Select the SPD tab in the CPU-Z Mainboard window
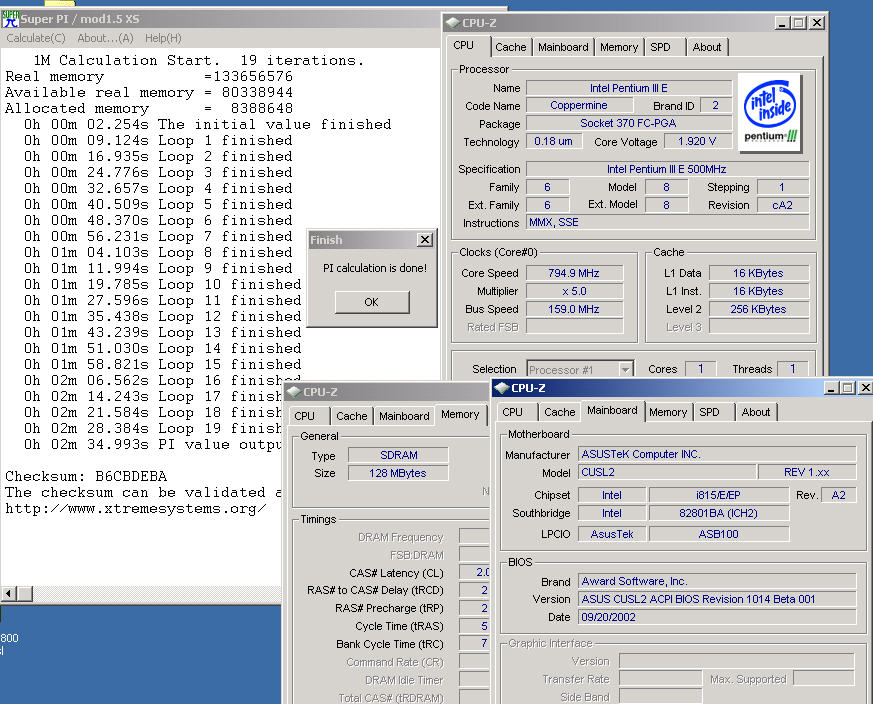Viewport: 873px width, 704px height. [709, 412]
